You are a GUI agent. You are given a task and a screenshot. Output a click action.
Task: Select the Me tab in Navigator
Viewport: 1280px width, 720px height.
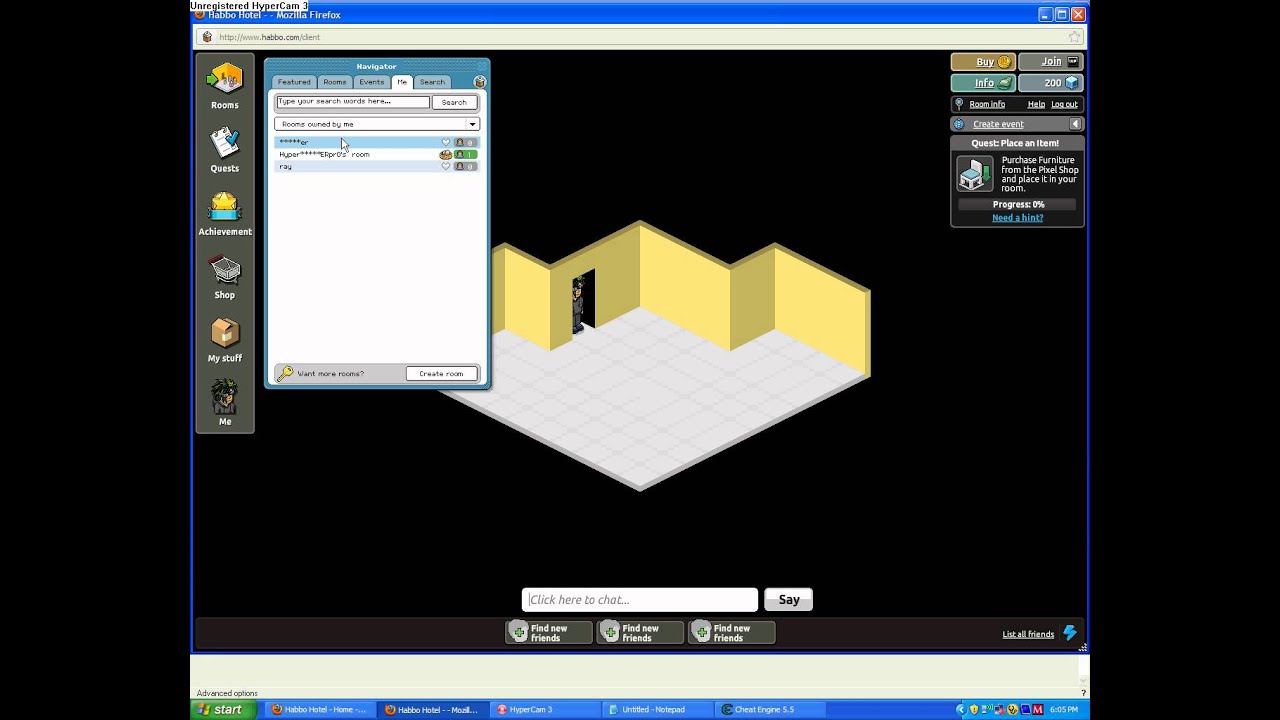click(402, 82)
